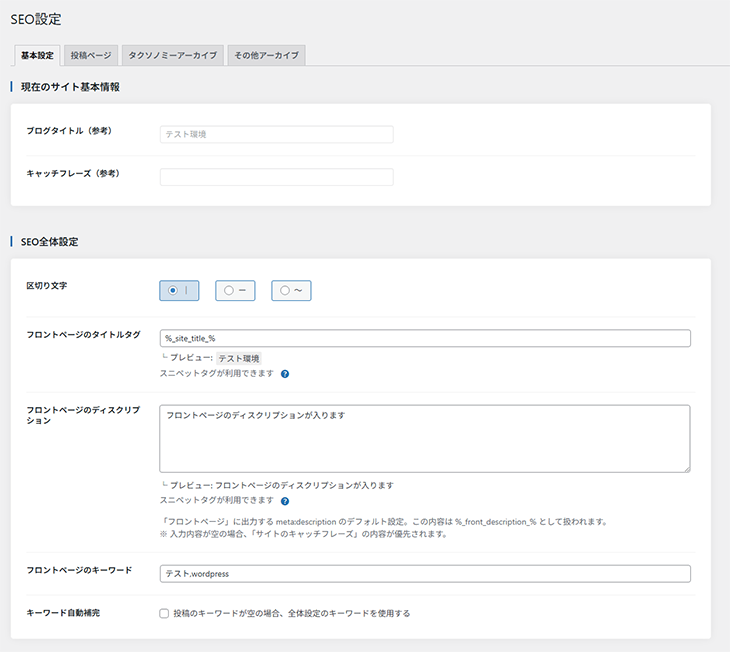Click the SEO設定 page heading

click(38, 18)
